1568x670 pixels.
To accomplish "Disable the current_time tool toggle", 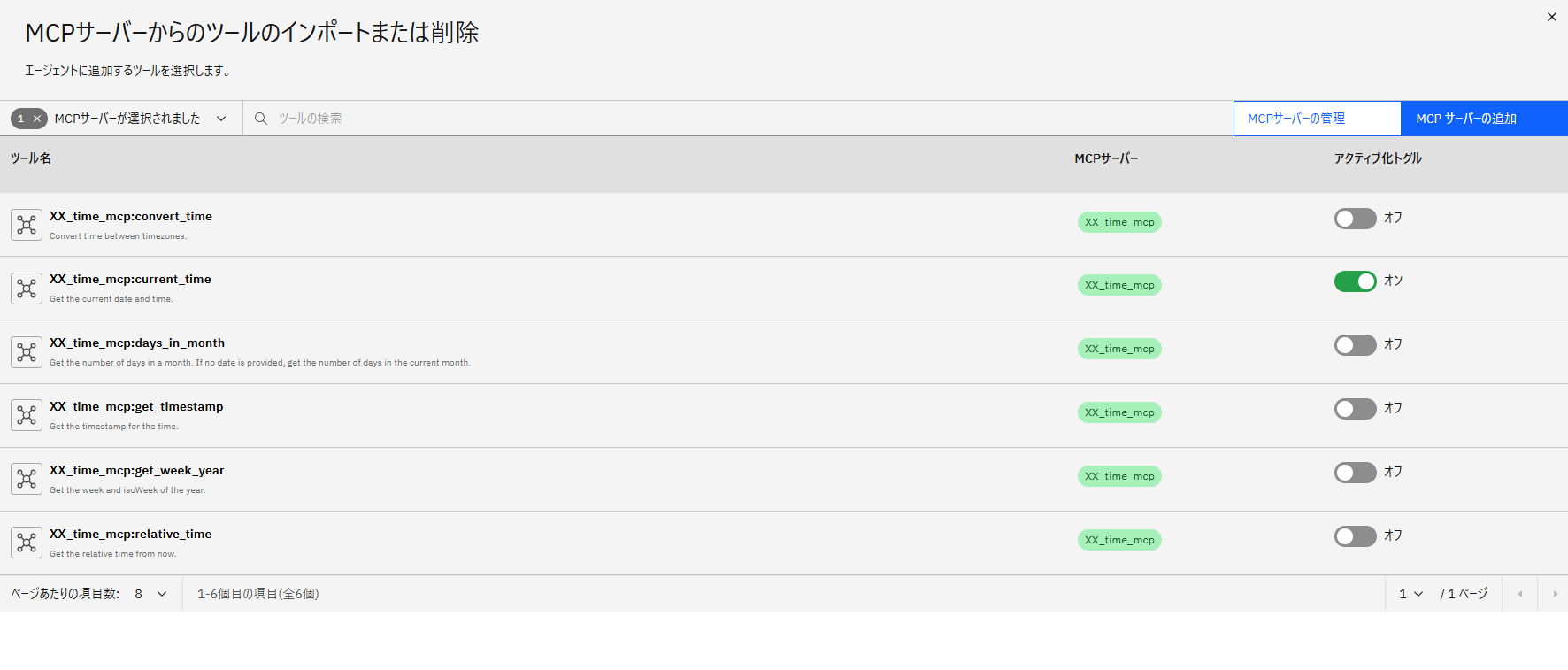I will 1355,281.
